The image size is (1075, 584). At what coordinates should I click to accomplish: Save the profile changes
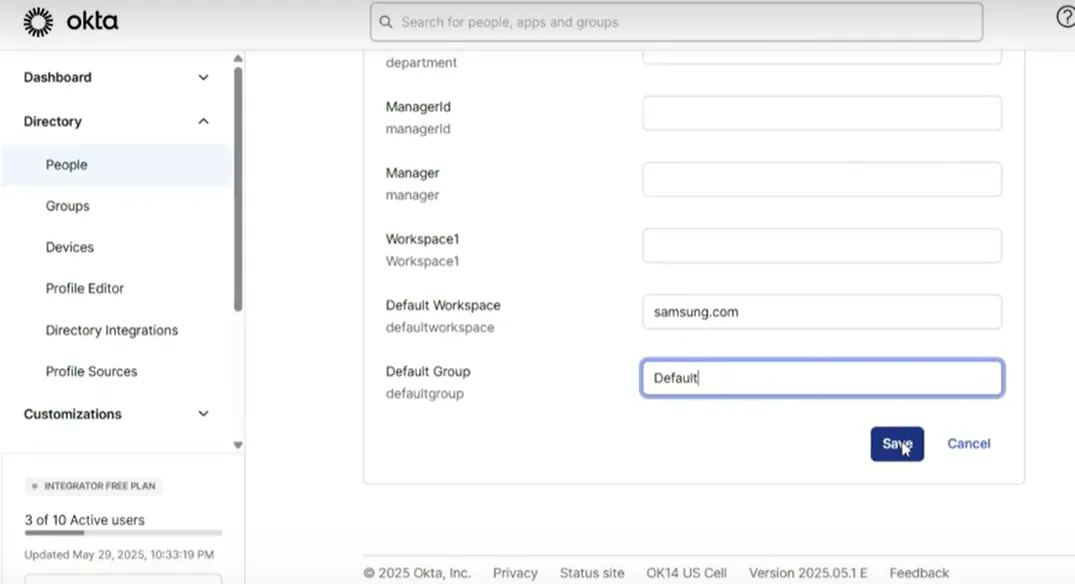(x=897, y=443)
